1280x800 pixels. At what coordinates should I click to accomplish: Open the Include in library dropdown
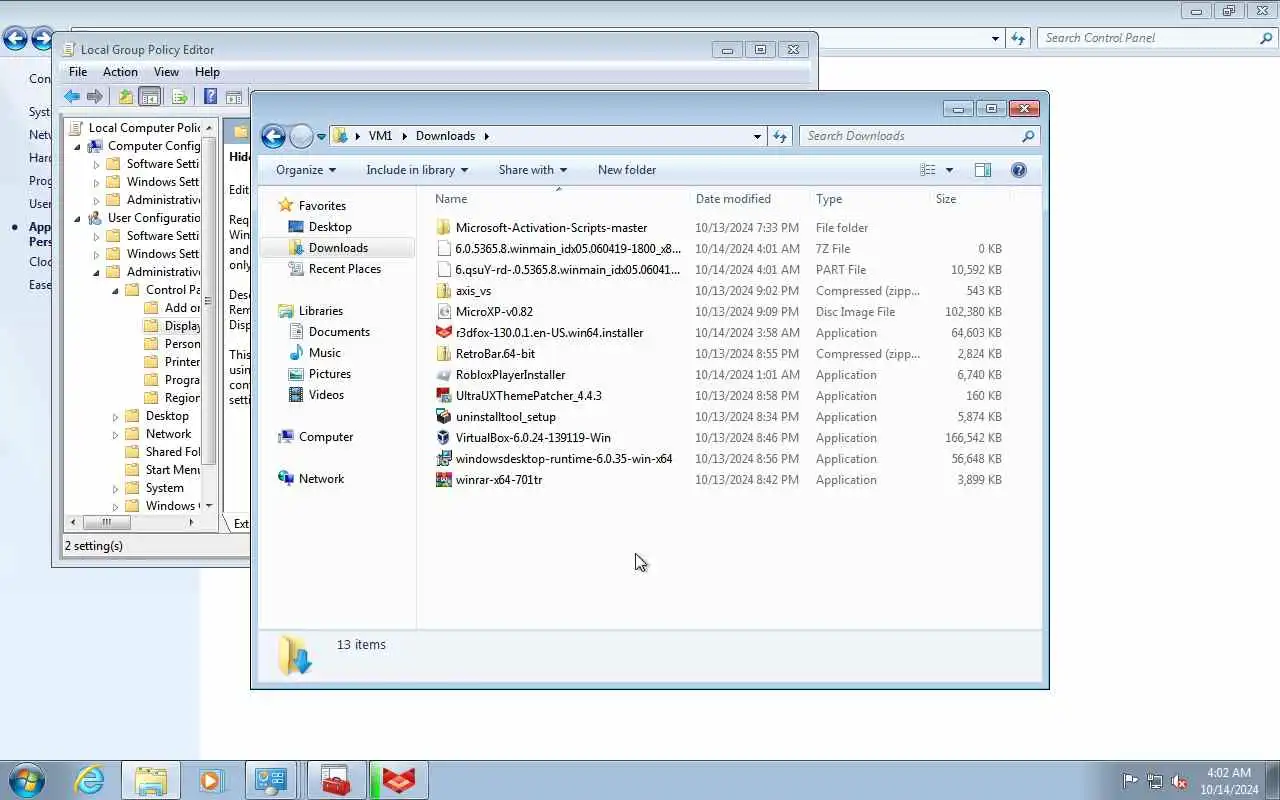point(417,170)
